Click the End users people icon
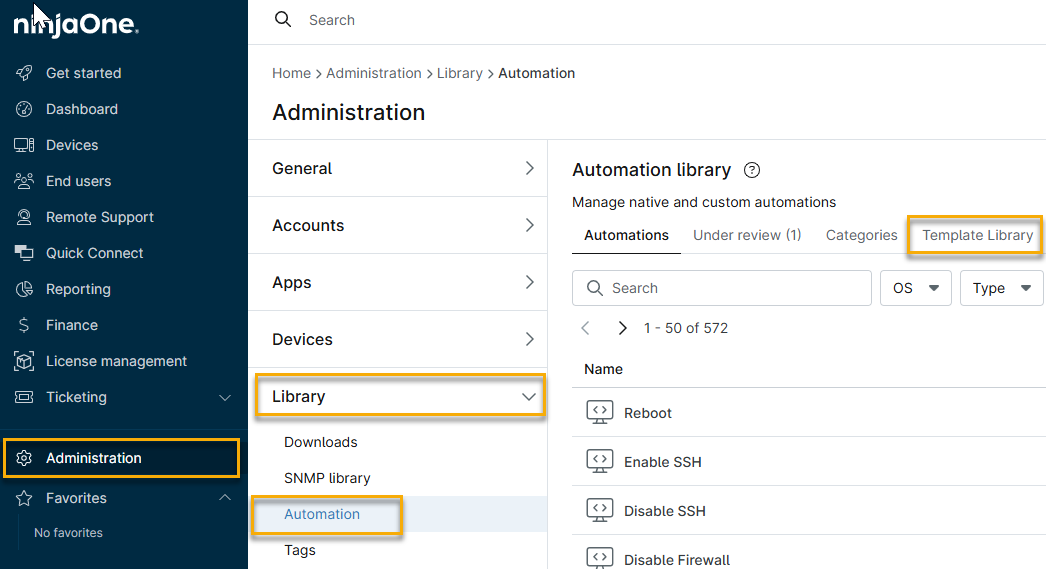This screenshot has height=569, width=1046. (25, 181)
